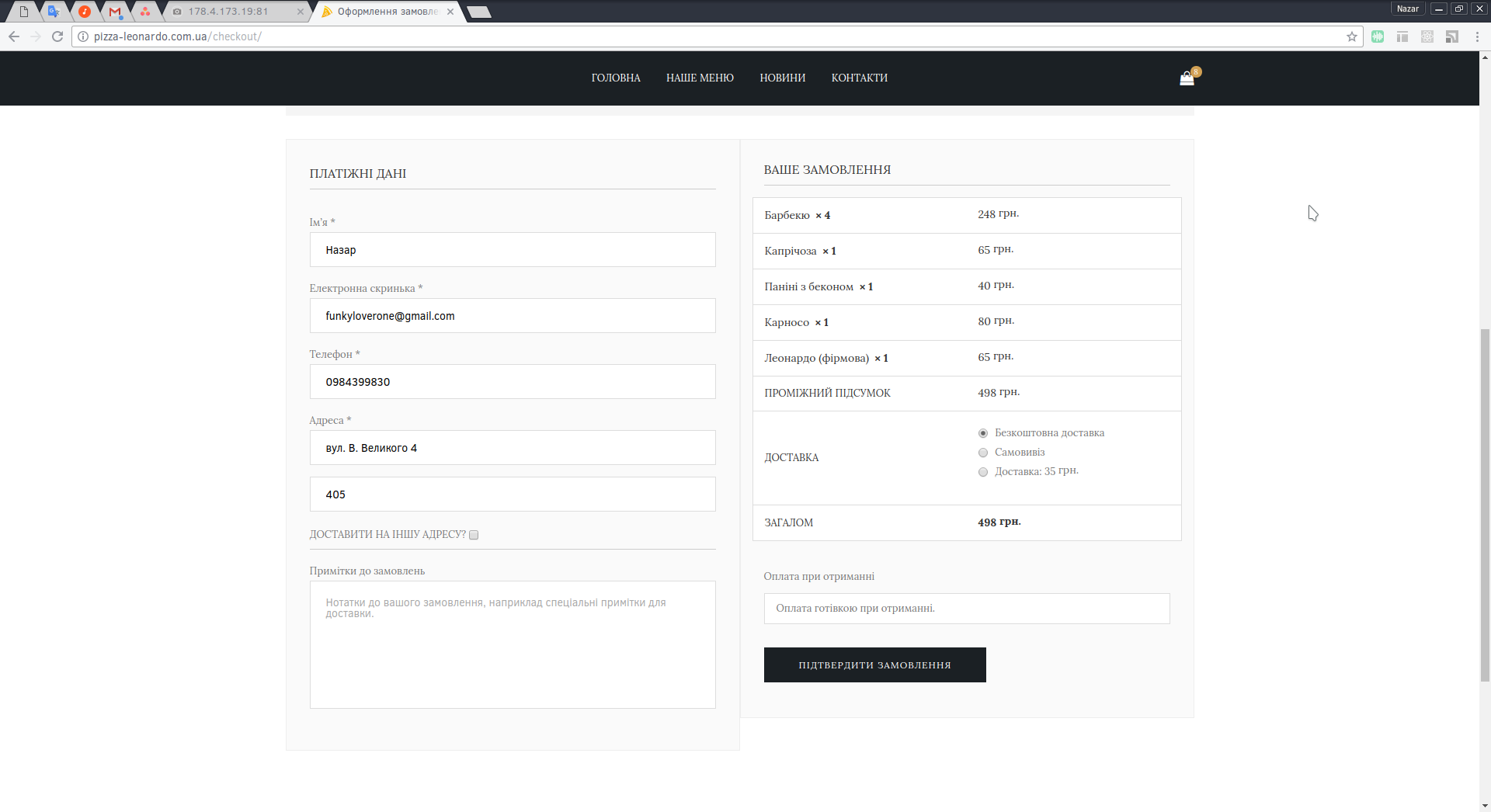Open a new browser tab
This screenshot has height=812, width=1491.
tap(479, 12)
